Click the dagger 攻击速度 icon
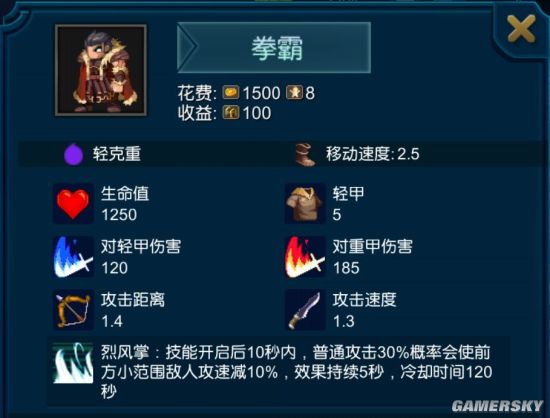 tap(304, 310)
